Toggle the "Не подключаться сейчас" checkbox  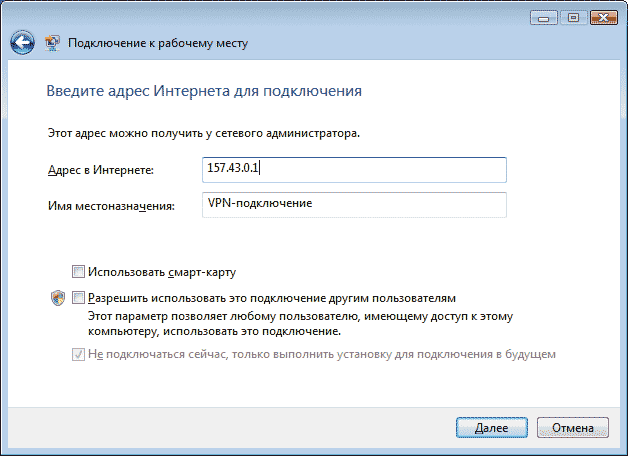[x=78, y=354]
